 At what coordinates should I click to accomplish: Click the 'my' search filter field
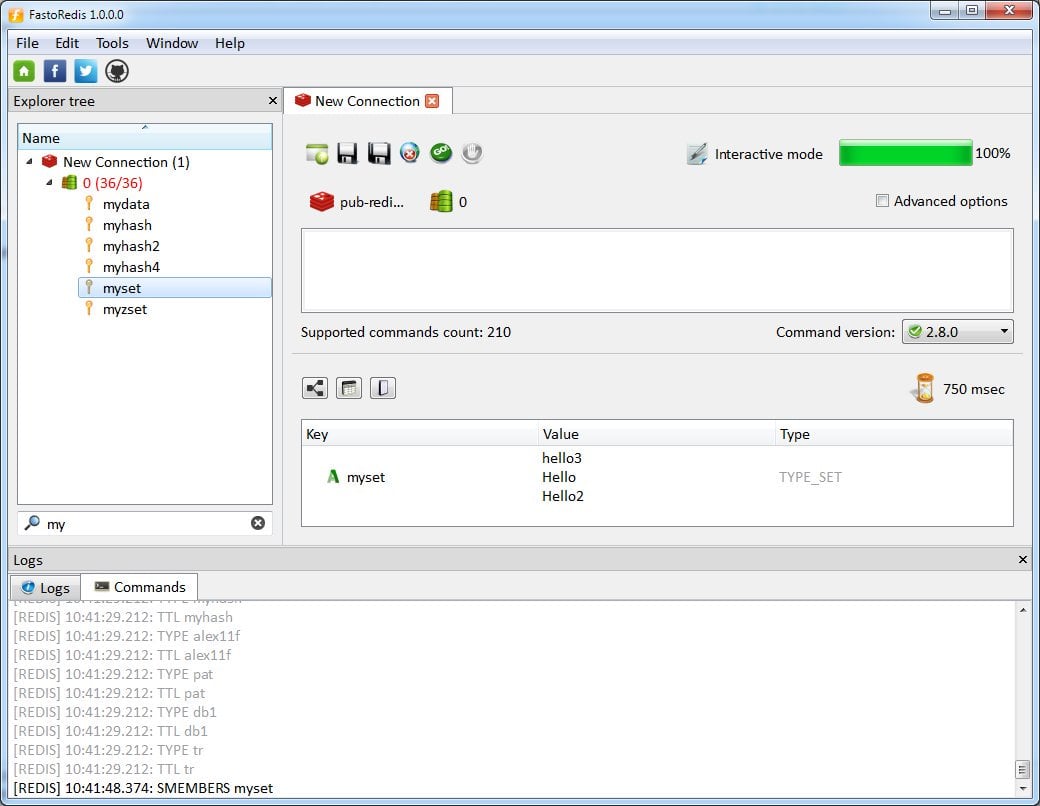pos(146,523)
